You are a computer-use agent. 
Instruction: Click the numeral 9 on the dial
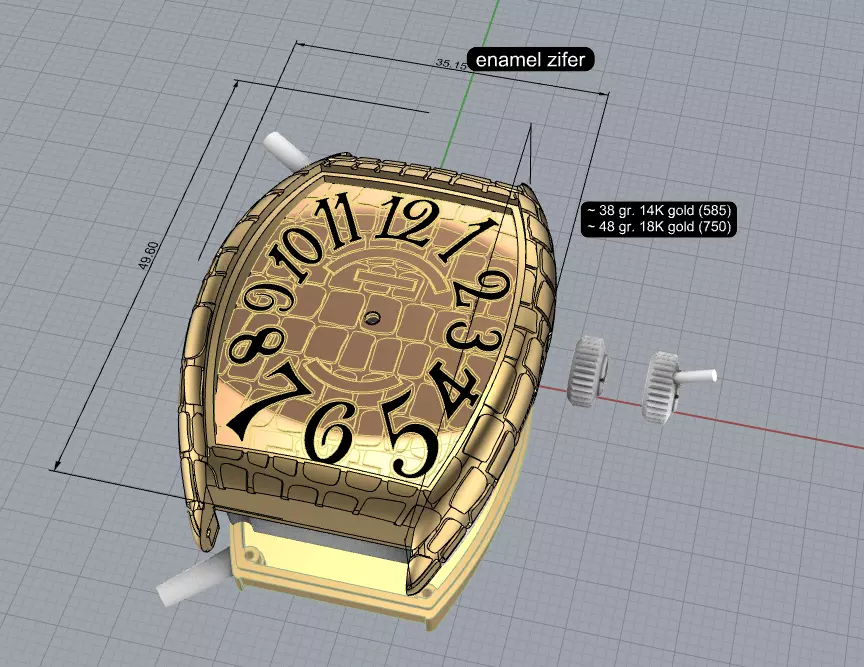[269, 300]
